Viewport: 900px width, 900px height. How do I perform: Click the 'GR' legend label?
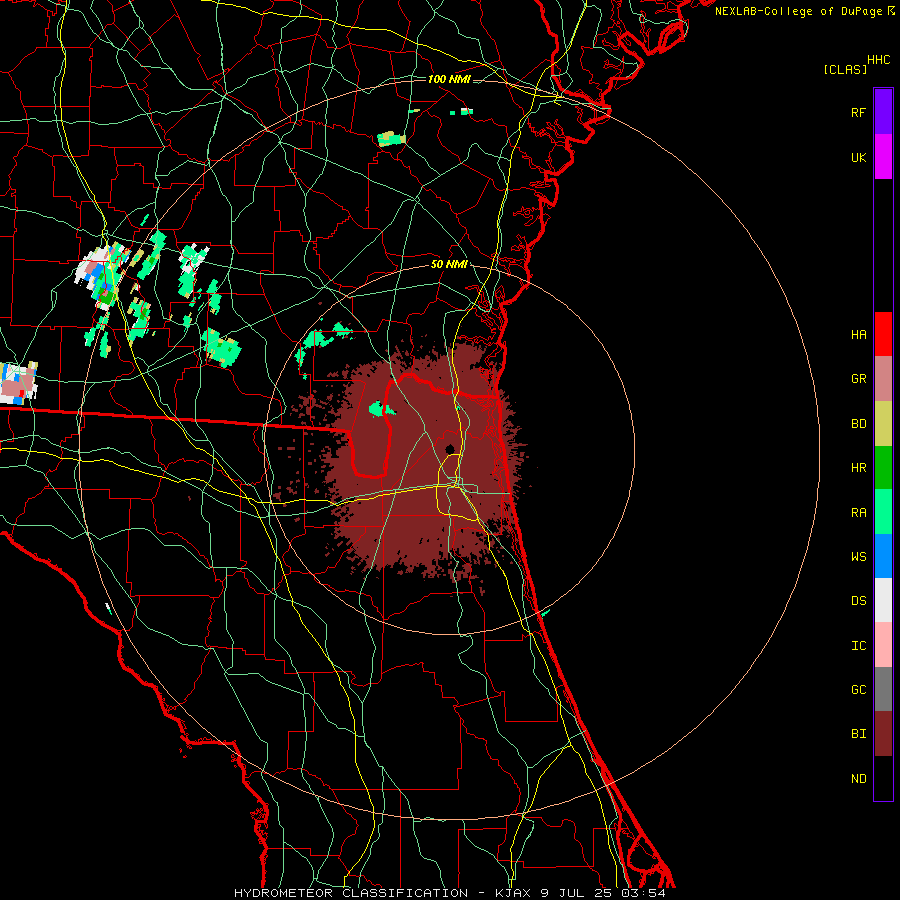point(858,379)
